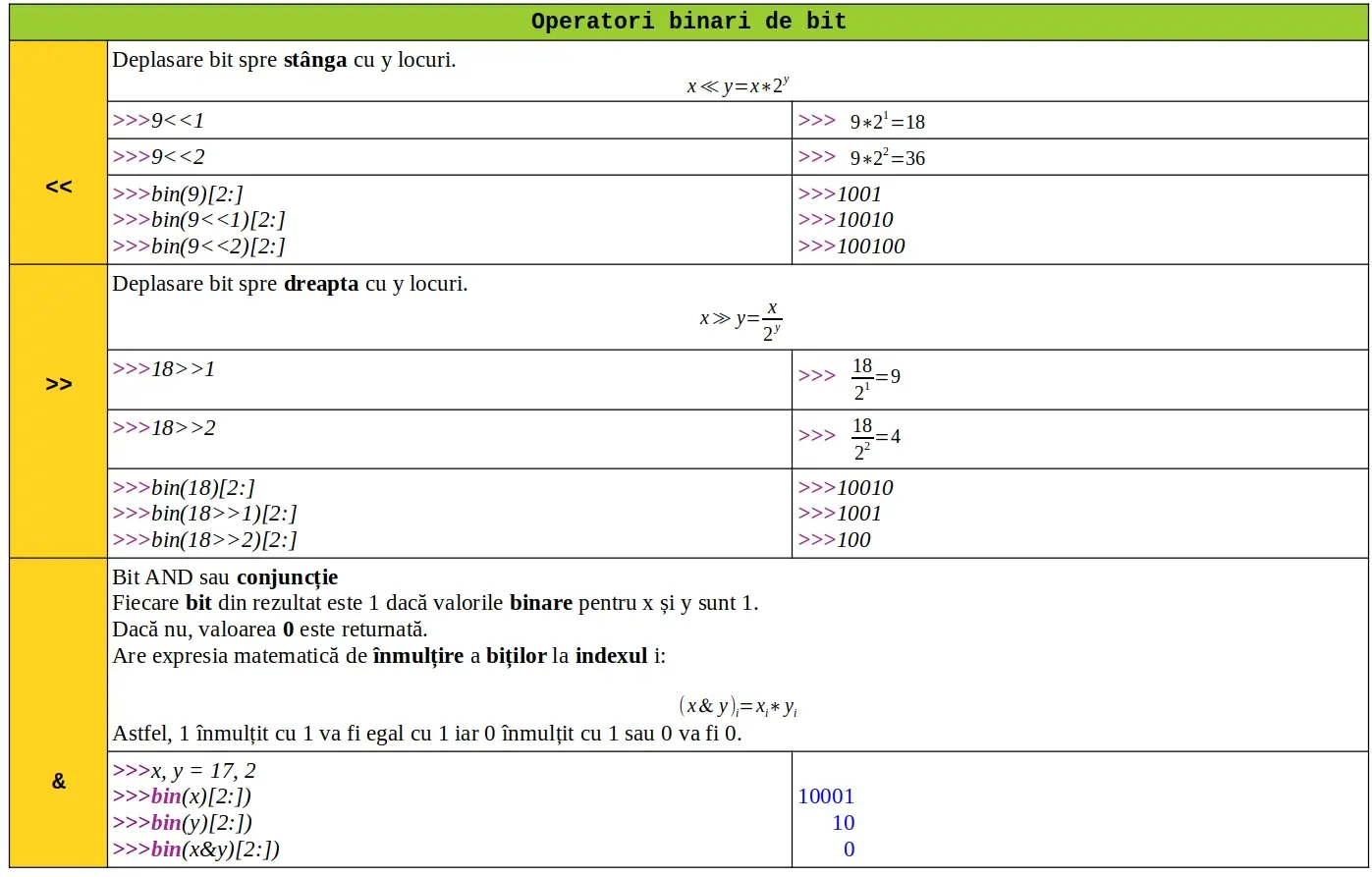
Task: Click the output '>>>1001' in left-shift section
Action: point(840,194)
